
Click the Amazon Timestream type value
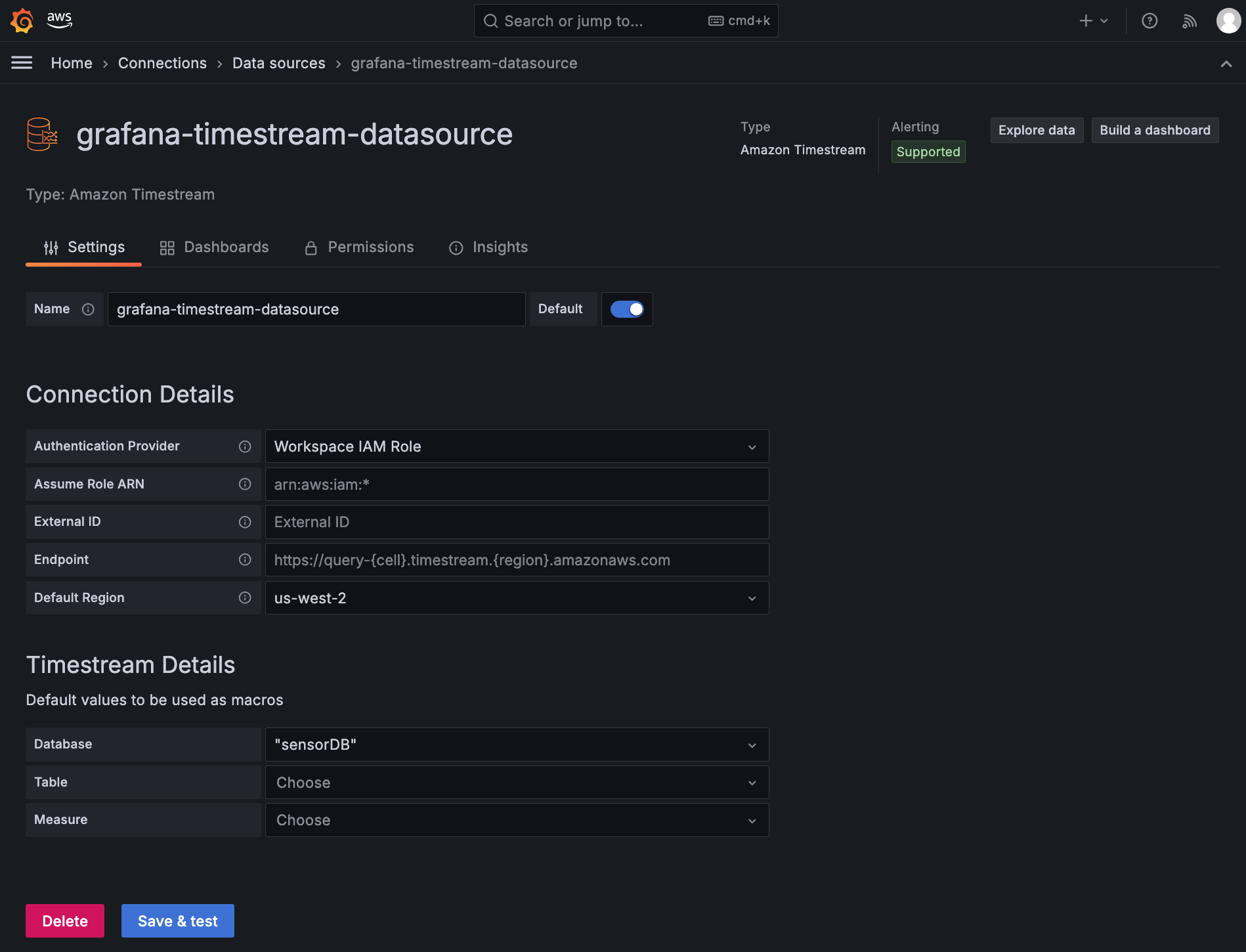[803, 150]
